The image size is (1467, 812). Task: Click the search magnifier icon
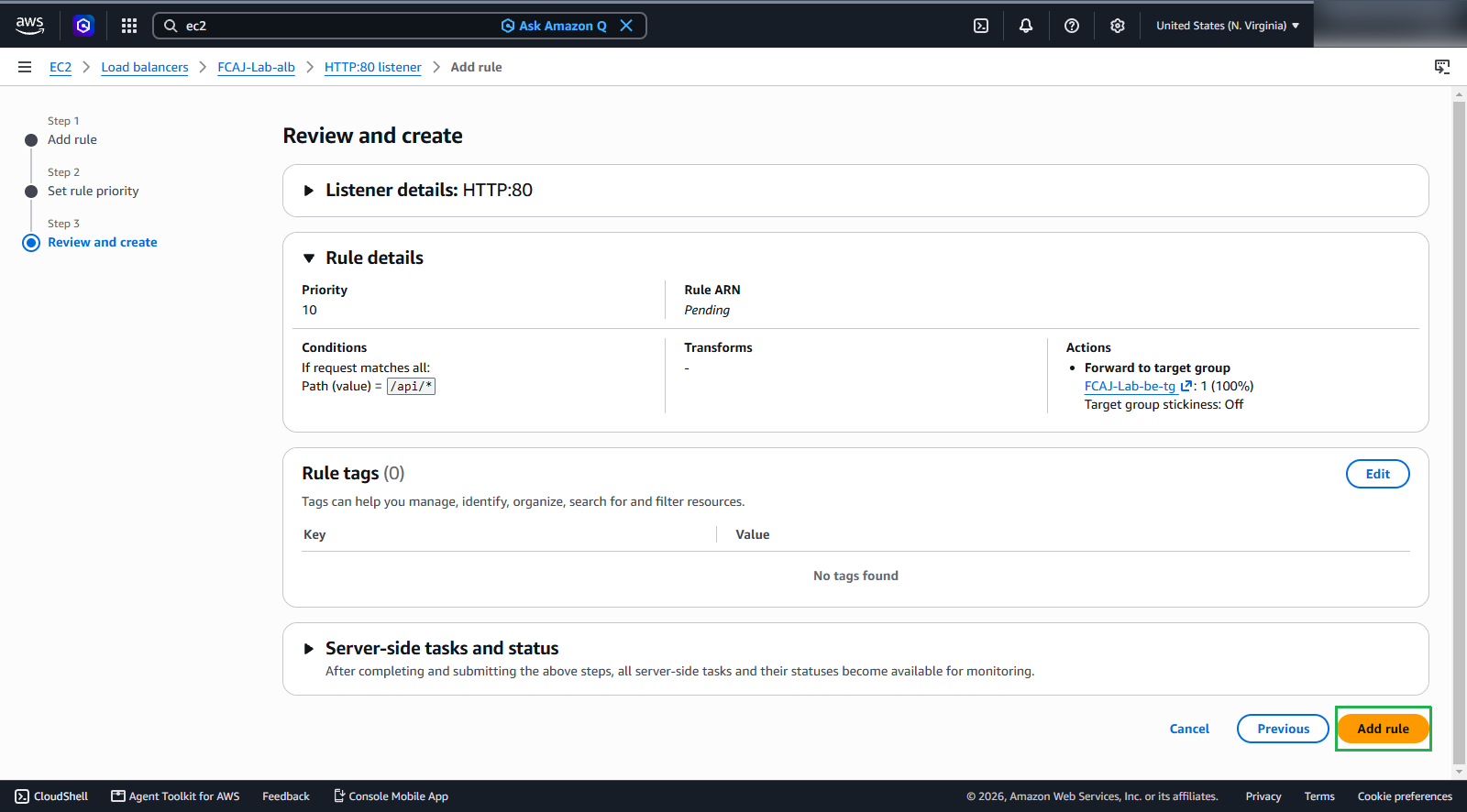(171, 26)
